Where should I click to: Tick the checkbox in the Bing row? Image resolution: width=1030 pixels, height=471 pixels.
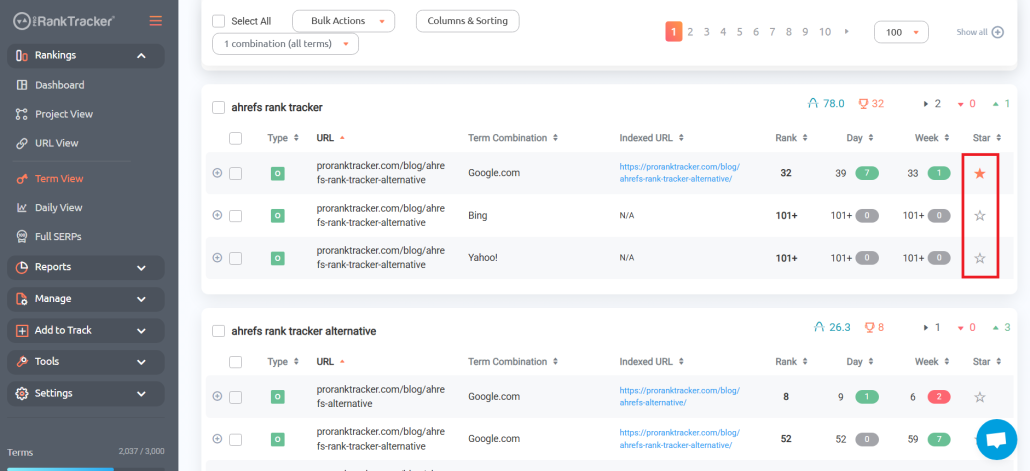[x=235, y=216]
